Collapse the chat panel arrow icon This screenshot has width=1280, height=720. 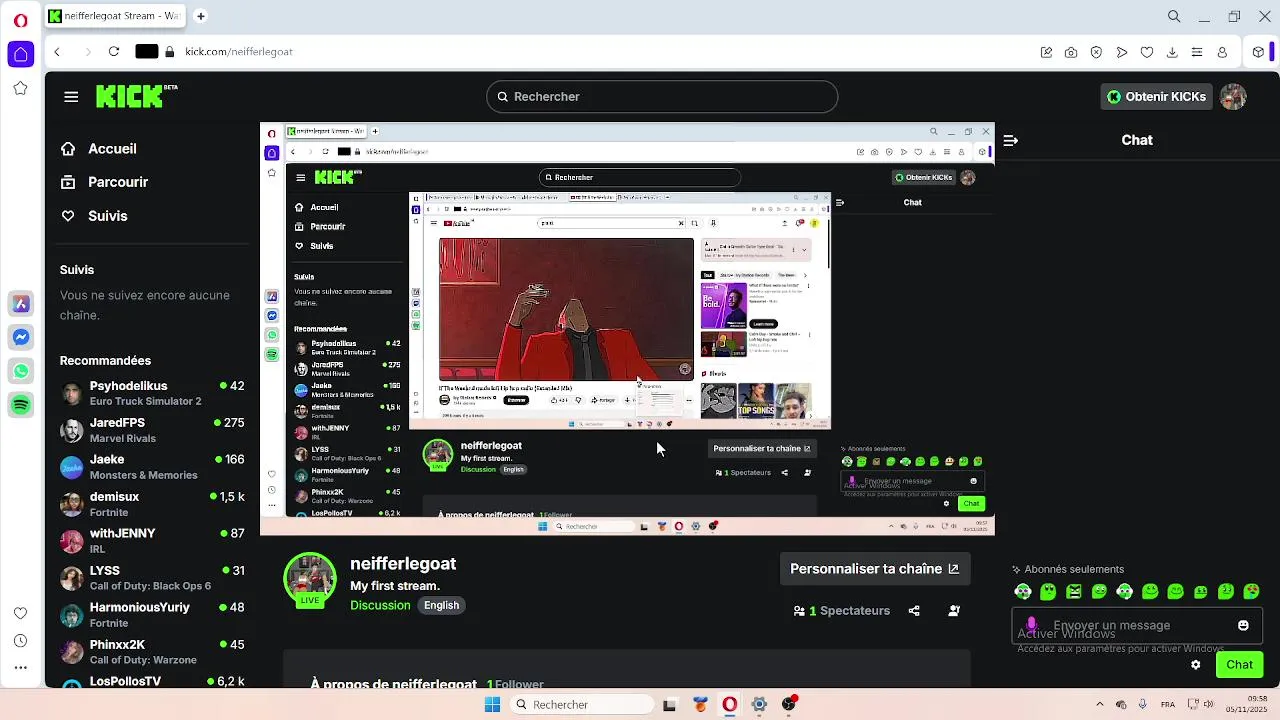1011,141
